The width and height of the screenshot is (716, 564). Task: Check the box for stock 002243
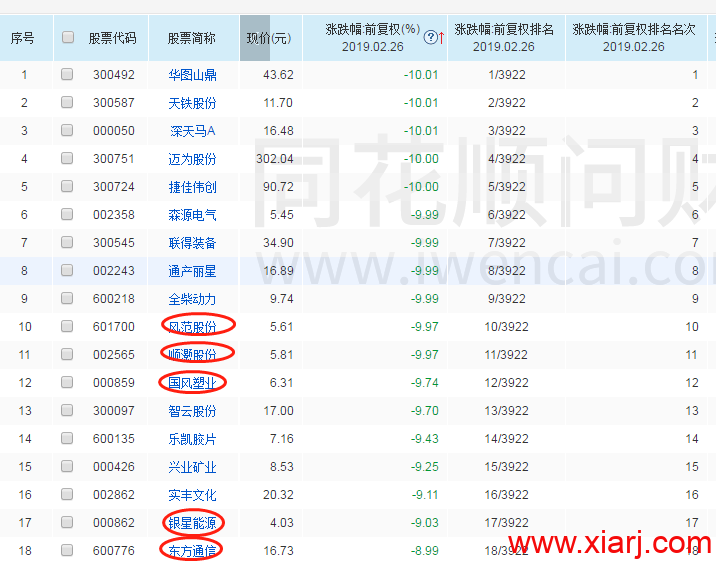67,270
